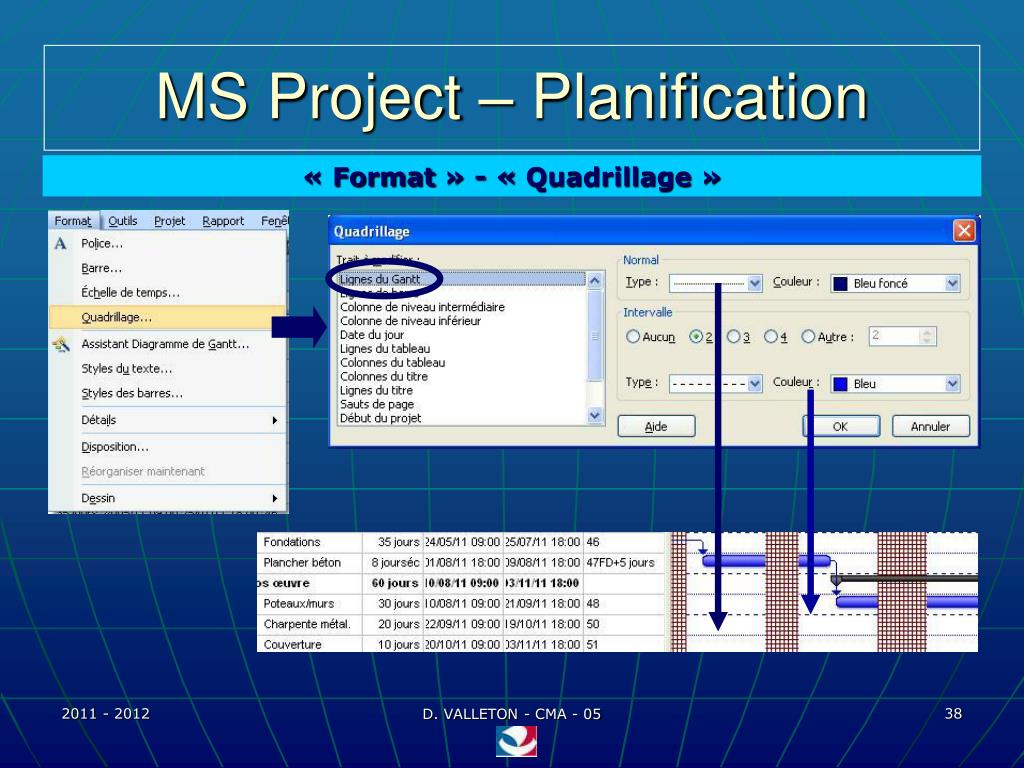Click the Plancher béton Gantt bar
This screenshot has width=1024, height=768.
click(765, 560)
